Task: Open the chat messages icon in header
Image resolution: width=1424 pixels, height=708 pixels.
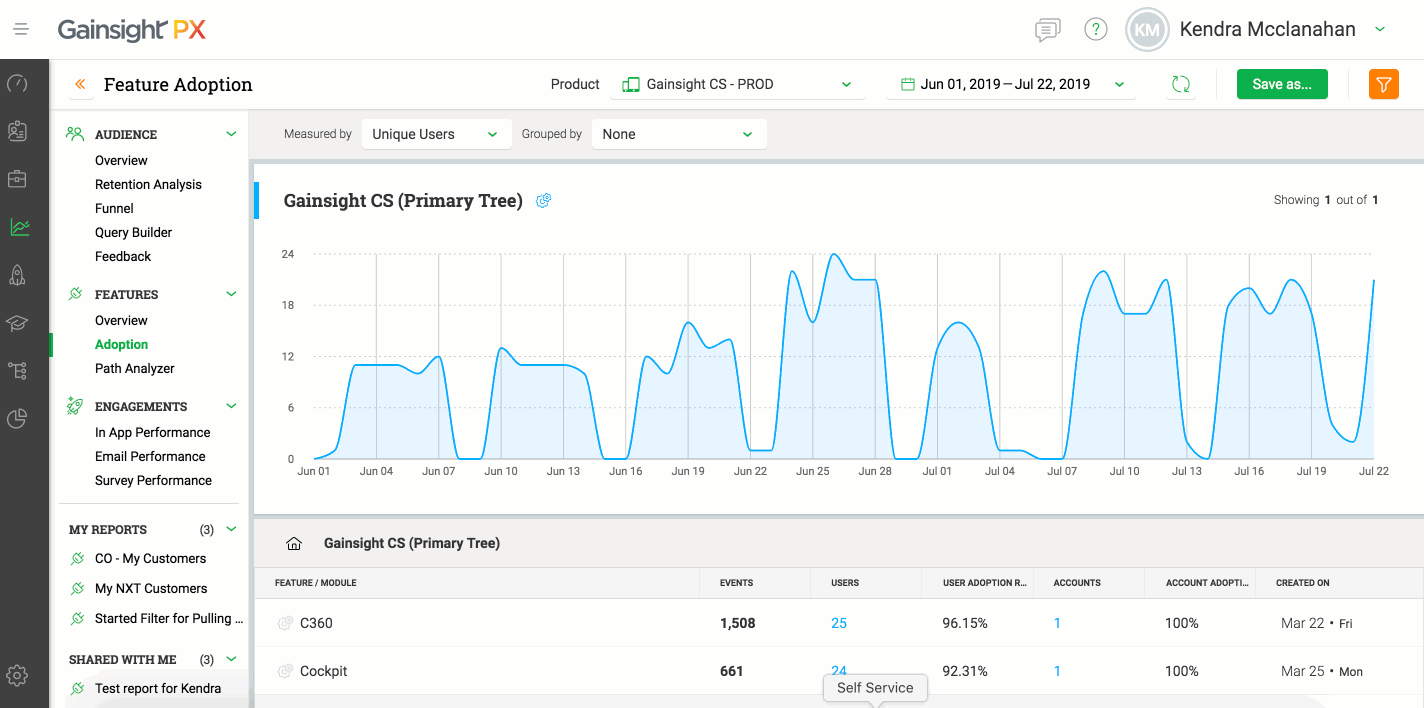Action: pyautogui.click(x=1047, y=30)
